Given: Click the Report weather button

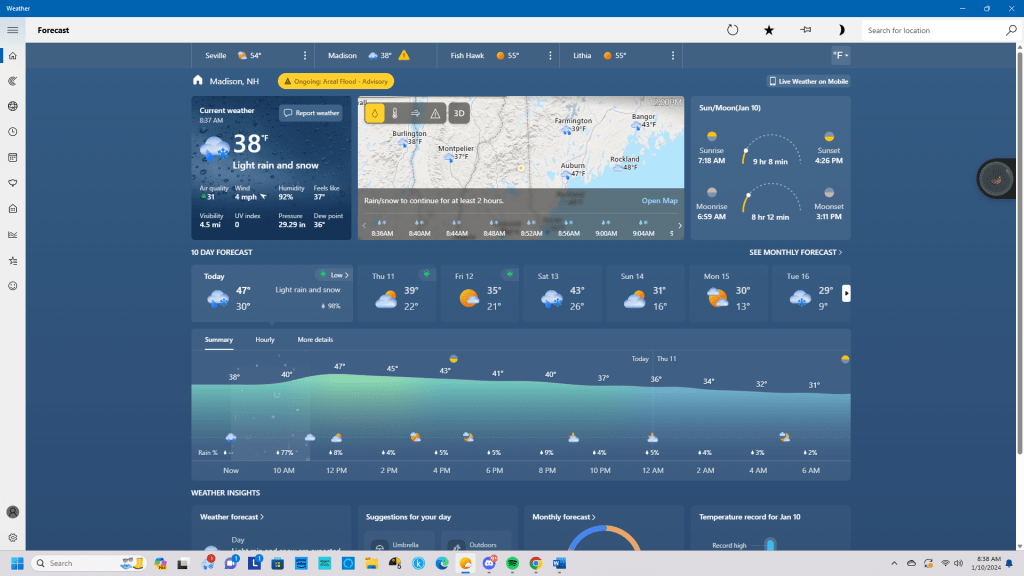Looking at the screenshot, I should click(311, 113).
